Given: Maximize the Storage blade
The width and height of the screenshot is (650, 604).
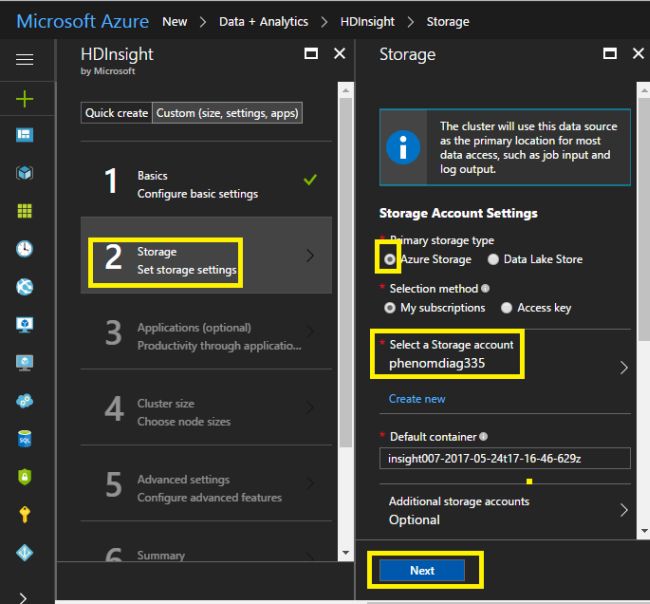Looking at the screenshot, I should [x=609, y=53].
